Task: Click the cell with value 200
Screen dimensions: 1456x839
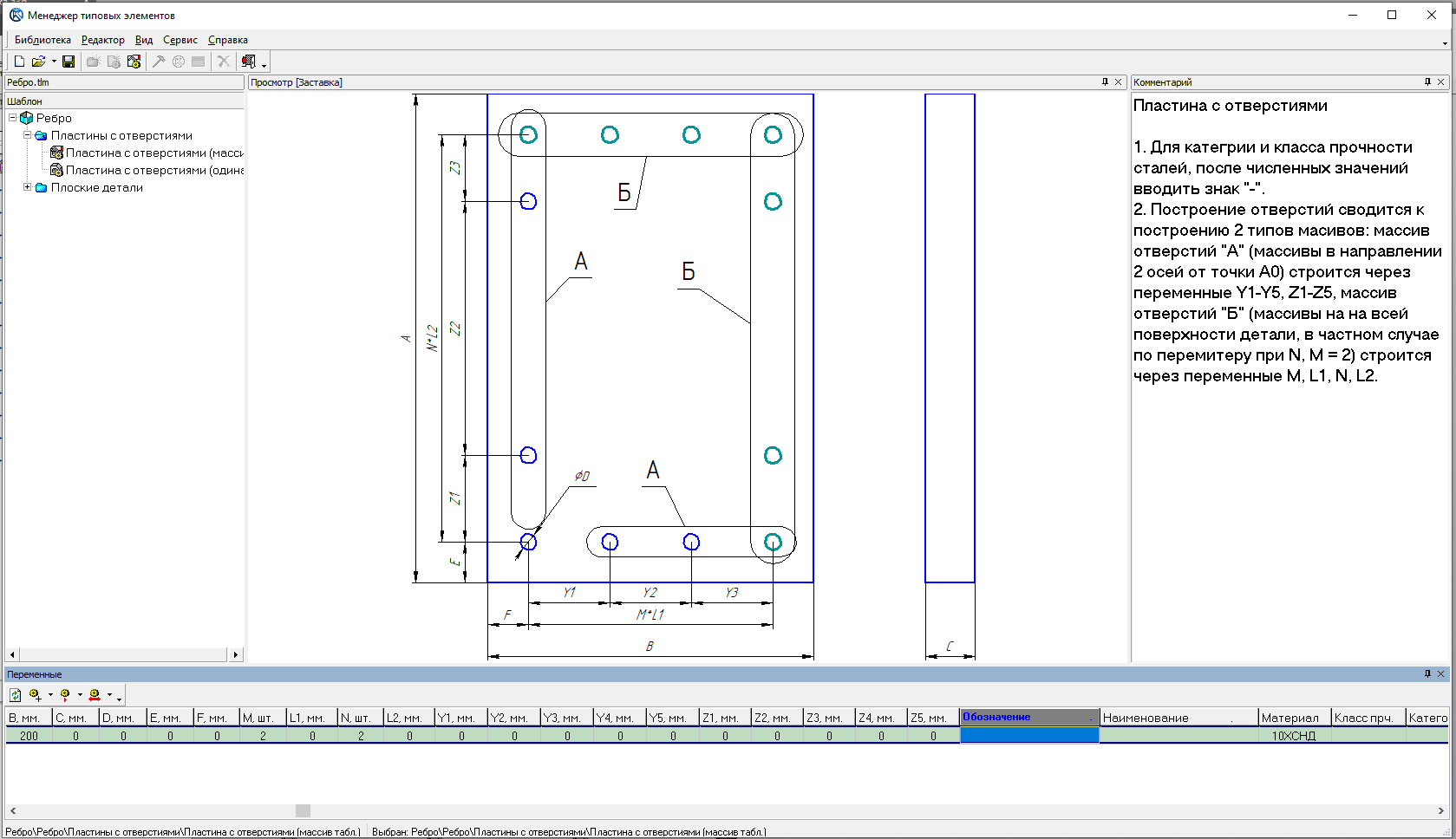Action: coord(29,736)
